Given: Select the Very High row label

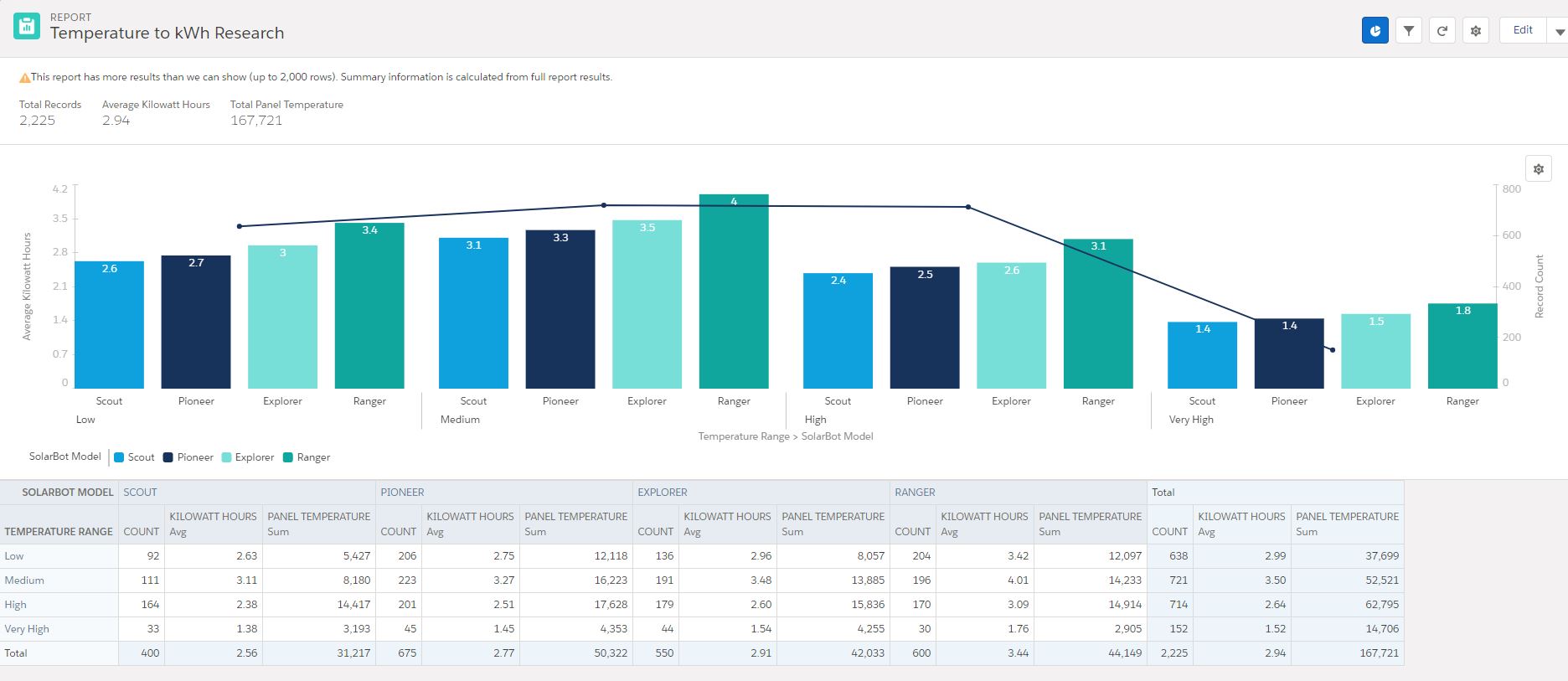Looking at the screenshot, I should pos(27,629).
